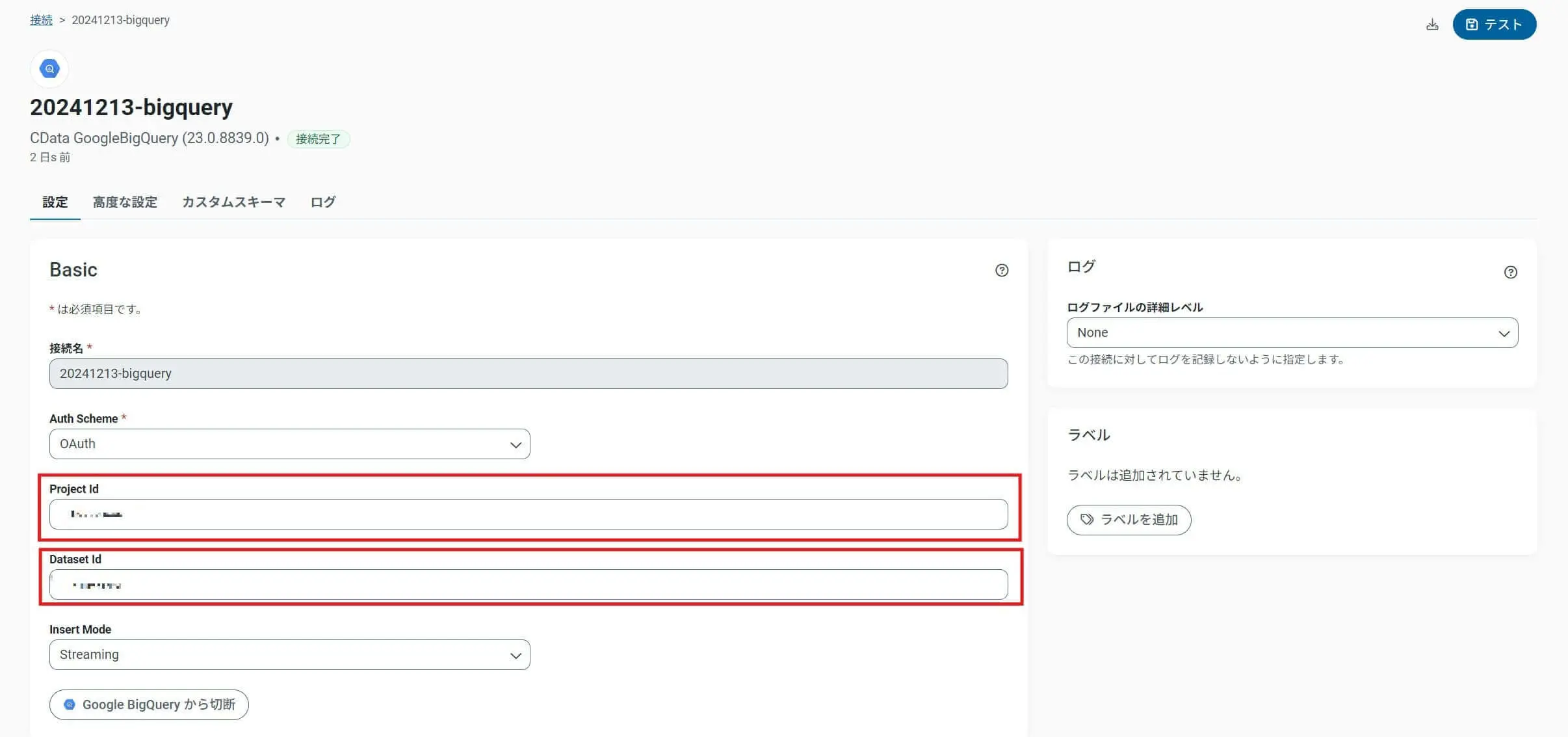Open the Insert Mode dropdown

click(x=289, y=655)
